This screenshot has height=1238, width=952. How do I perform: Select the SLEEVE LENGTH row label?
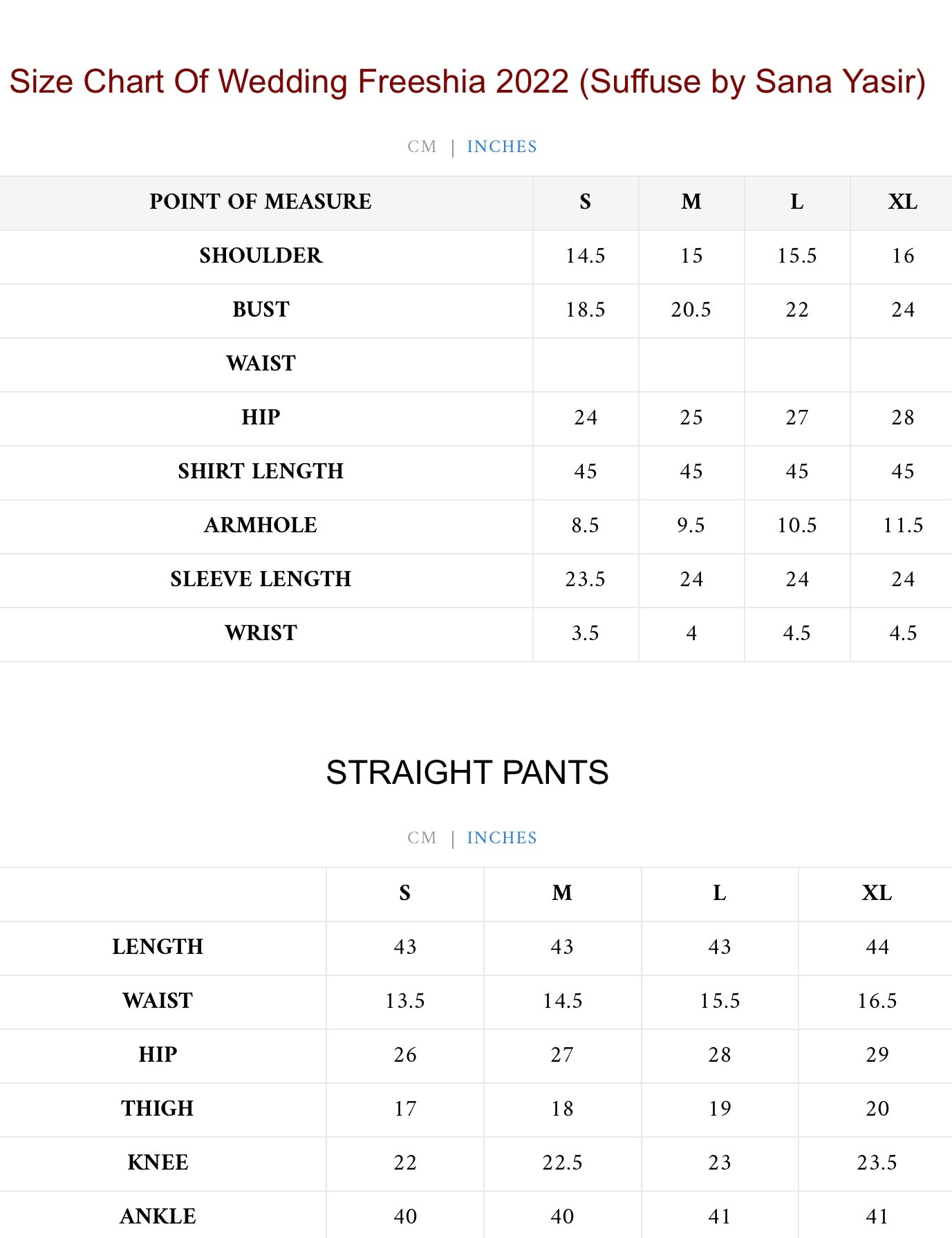[261, 579]
